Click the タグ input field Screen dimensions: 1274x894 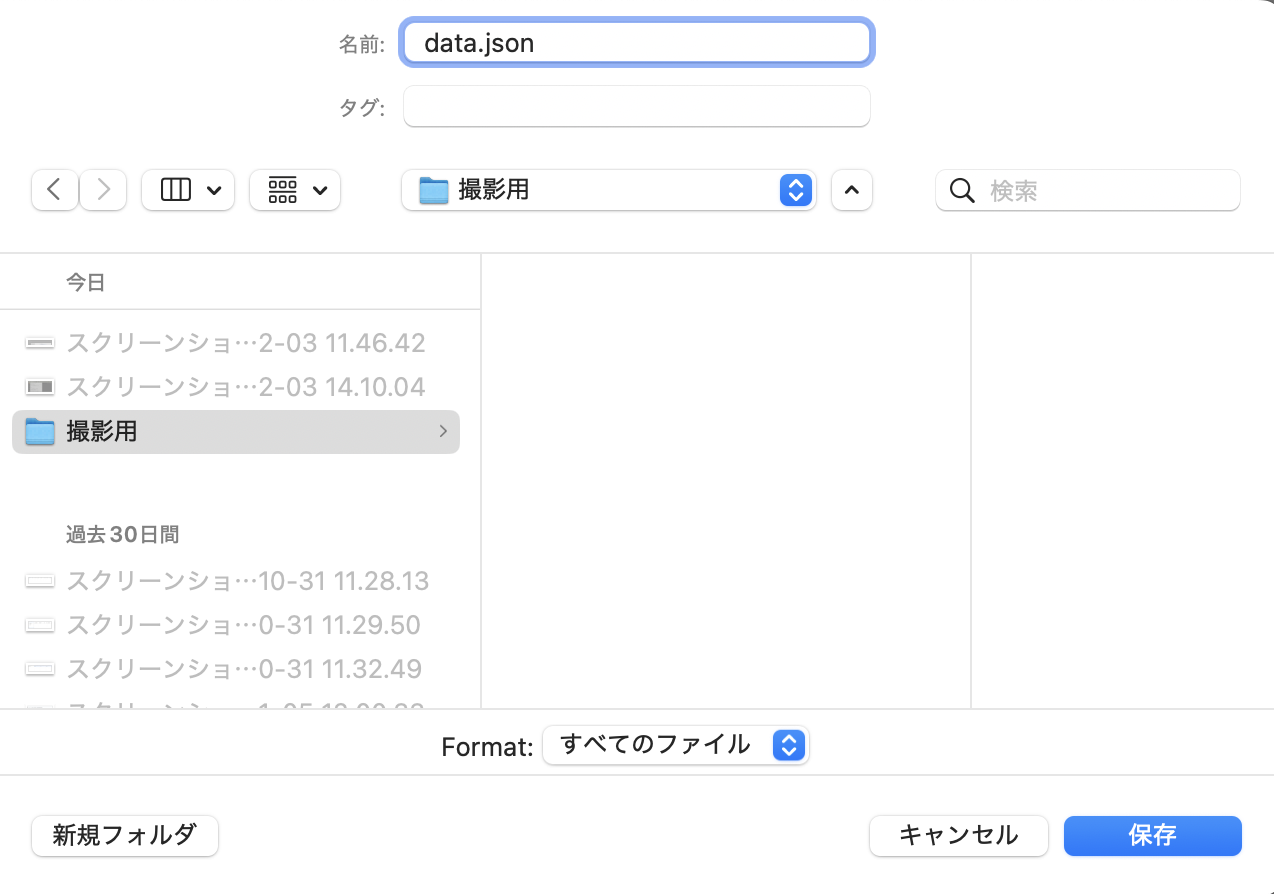click(636, 106)
